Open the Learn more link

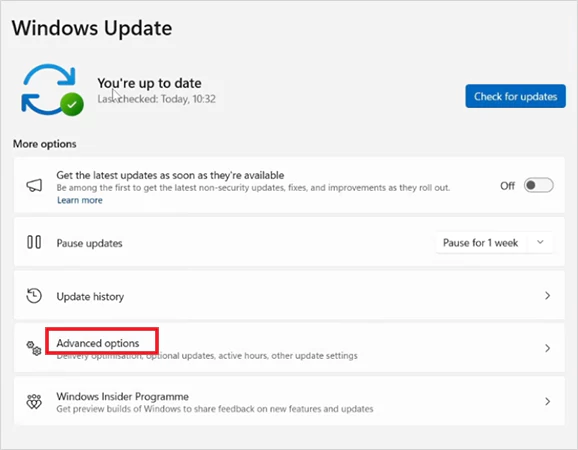tap(80, 200)
